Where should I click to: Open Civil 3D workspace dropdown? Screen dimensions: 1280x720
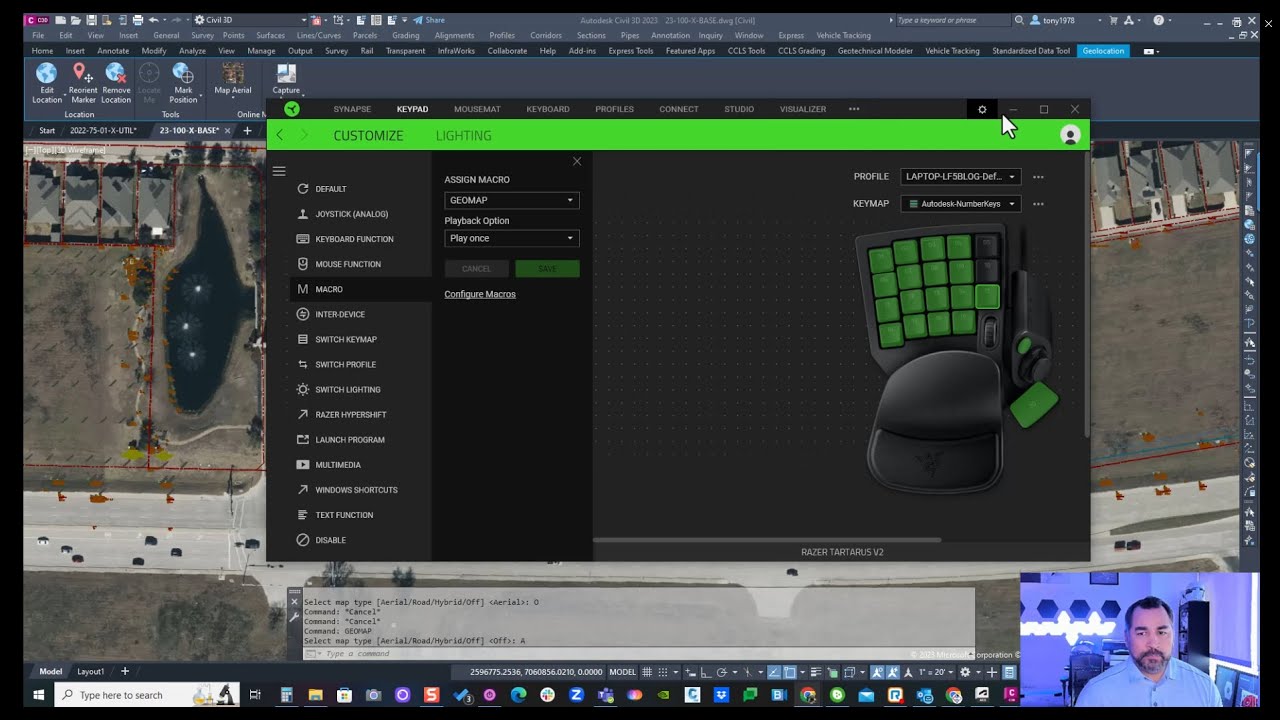point(251,20)
